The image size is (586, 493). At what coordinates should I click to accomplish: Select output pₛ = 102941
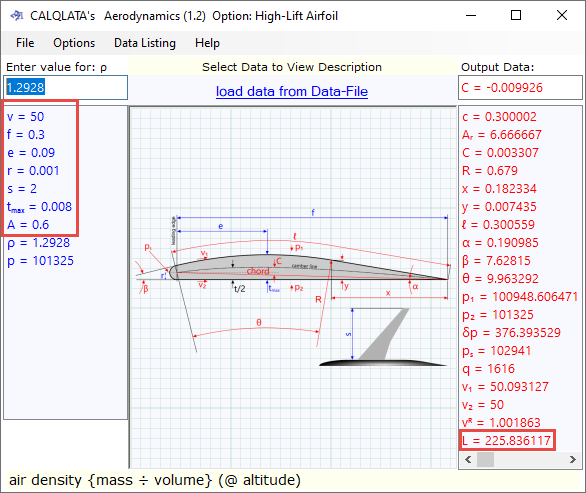497,351
